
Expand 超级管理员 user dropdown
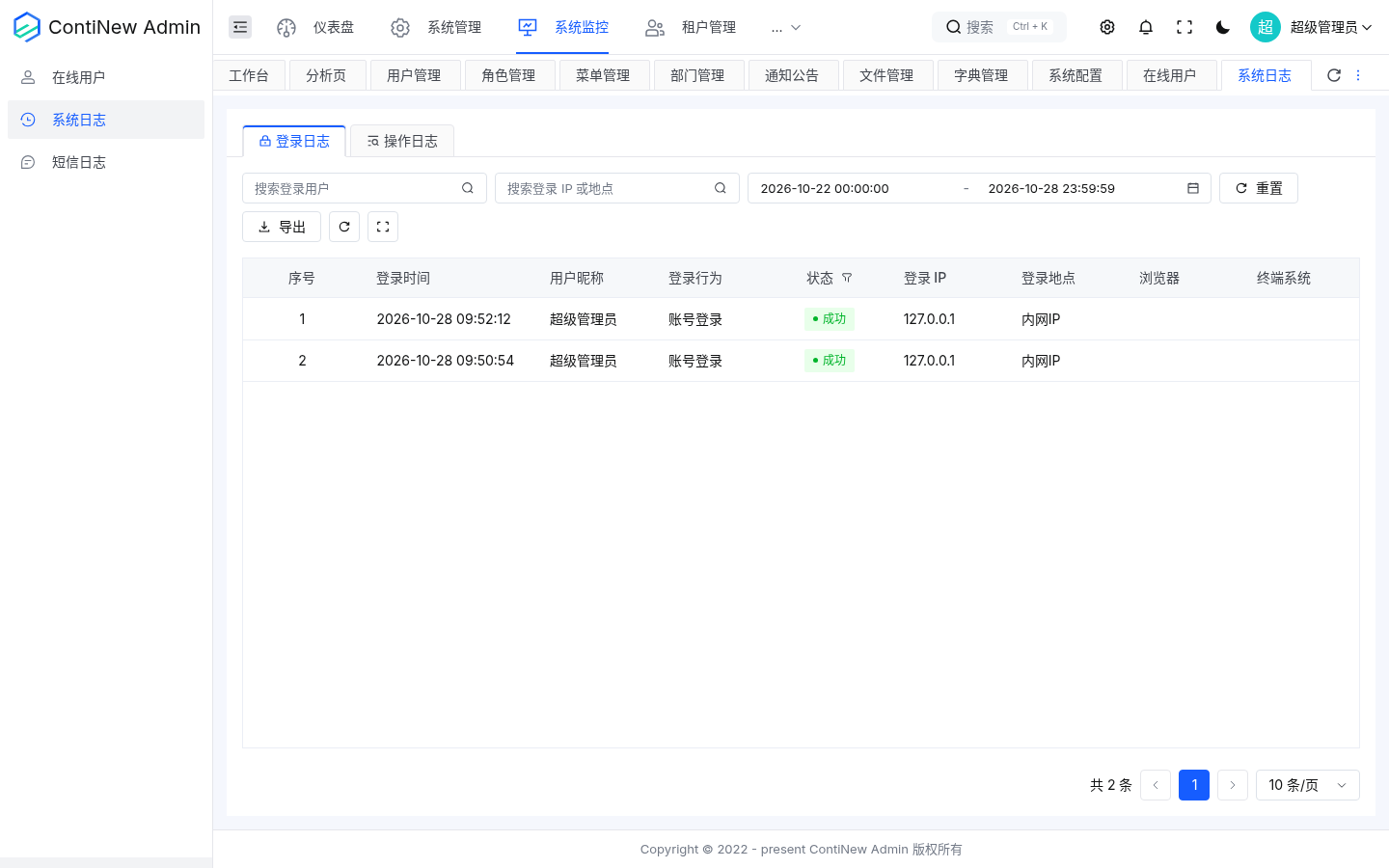point(1331,27)
